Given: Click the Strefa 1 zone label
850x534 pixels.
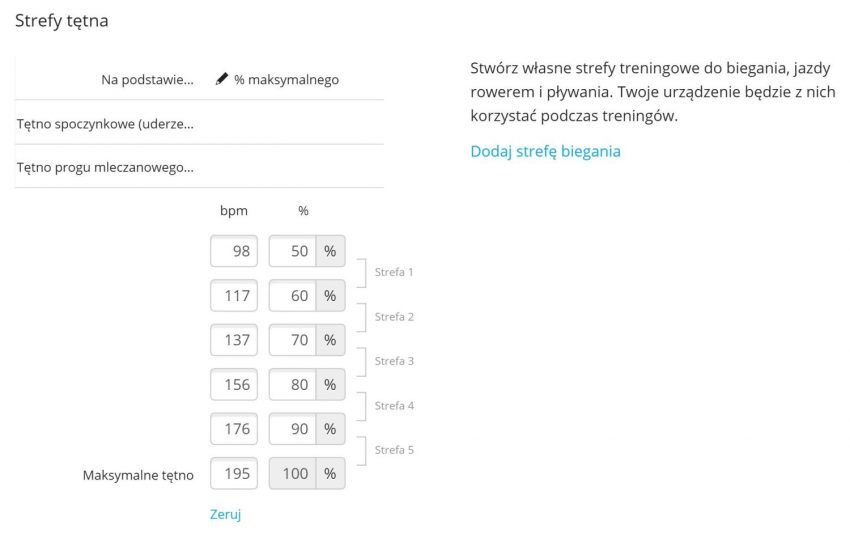Looking at the screenshot, I should click(394, 272).
